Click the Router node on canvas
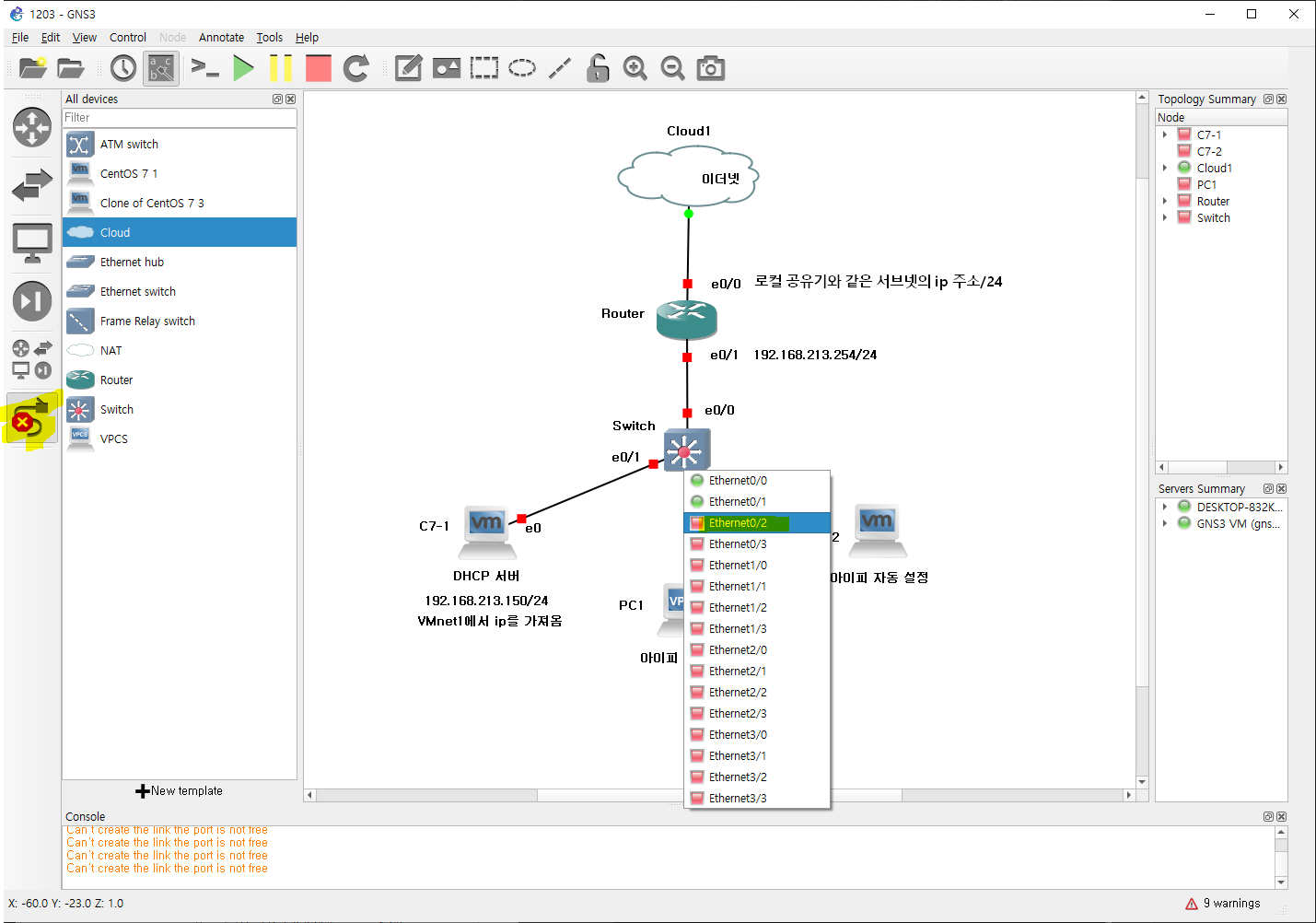Viewport: 1316px width, 923px height. pos(687,320)
